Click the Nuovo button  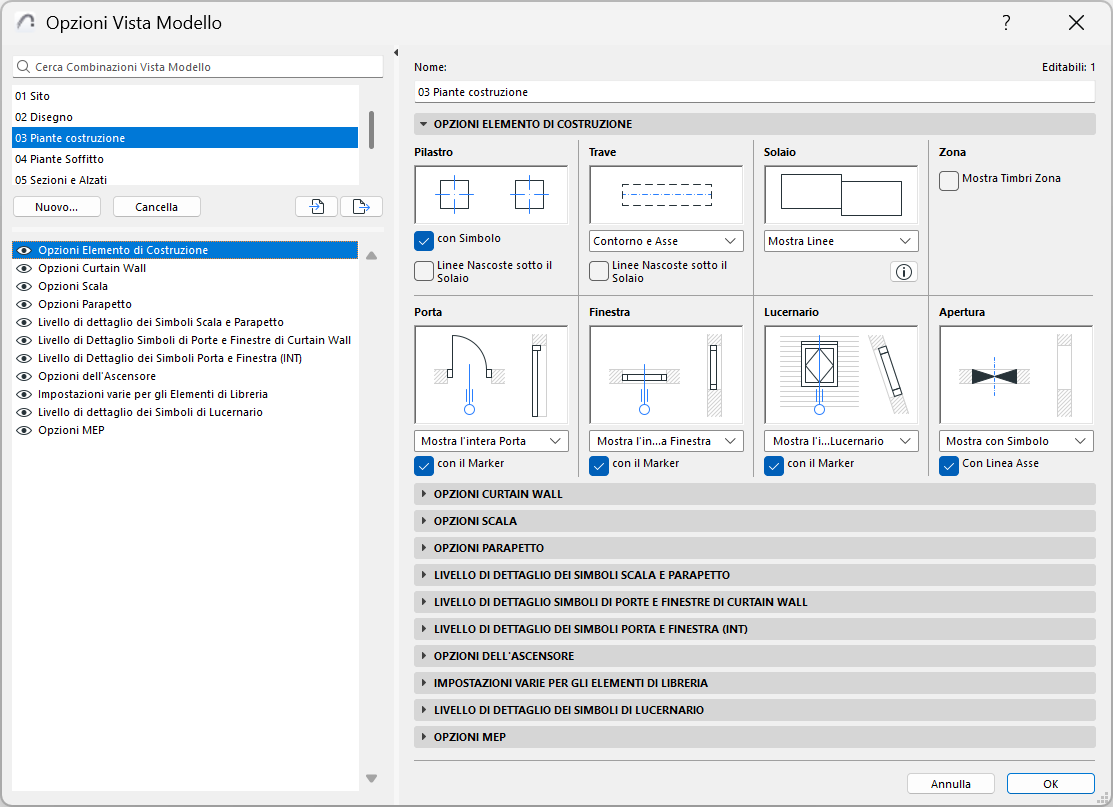56,206
